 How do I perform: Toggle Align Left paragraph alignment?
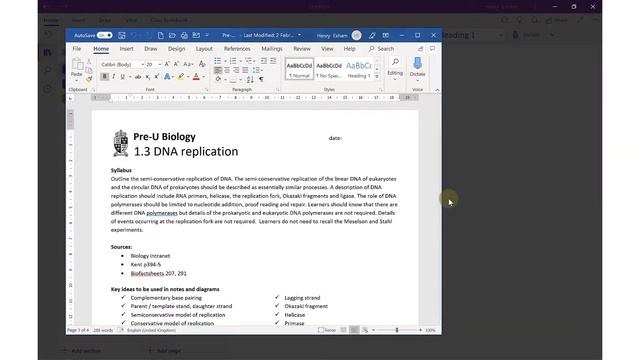pyautogui.click(x=218, y=70)
